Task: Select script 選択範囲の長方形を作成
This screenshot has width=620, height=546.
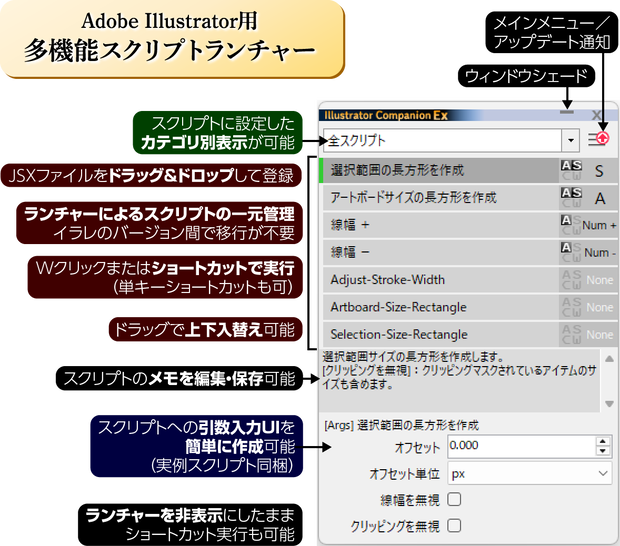Action: (x=440, y=170)
